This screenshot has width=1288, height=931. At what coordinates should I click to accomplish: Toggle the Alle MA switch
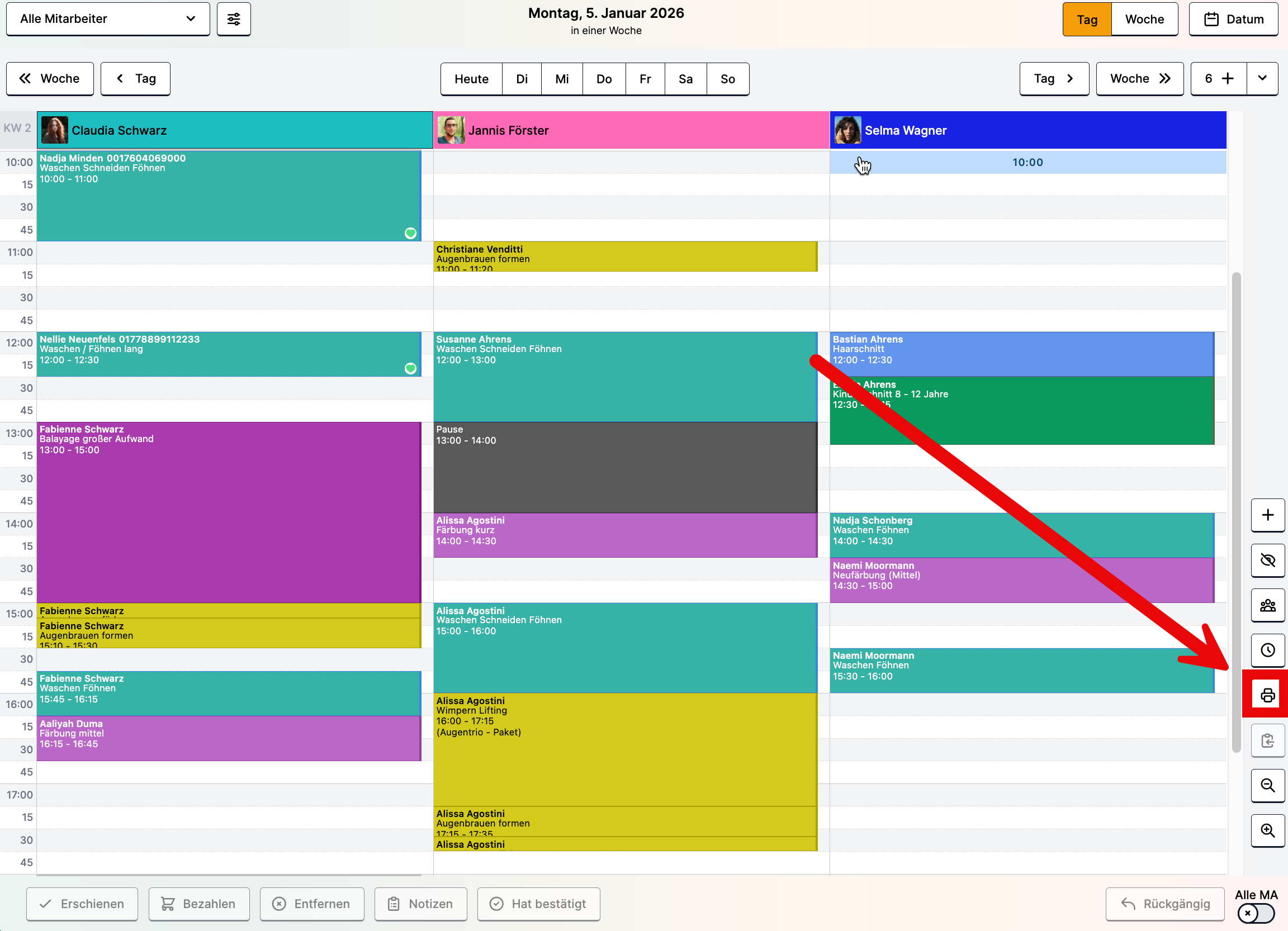[1255, 913]
